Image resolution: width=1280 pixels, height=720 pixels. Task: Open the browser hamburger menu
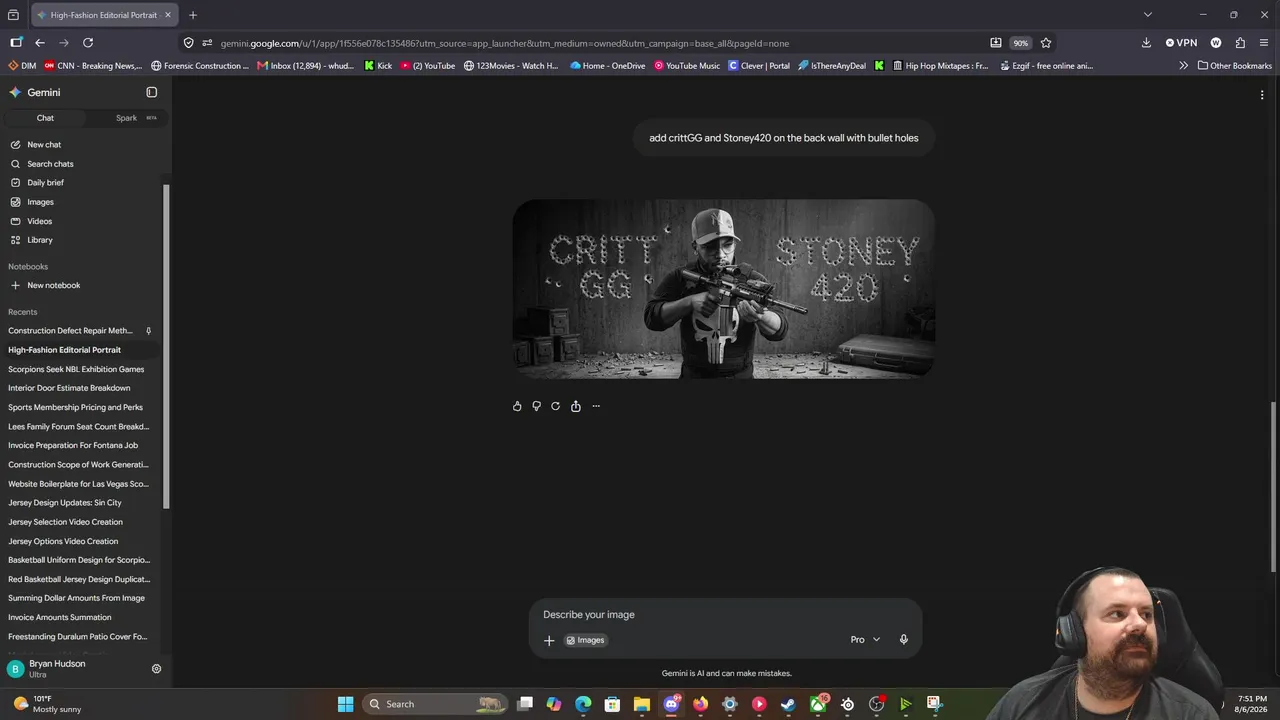point(1264,43)
